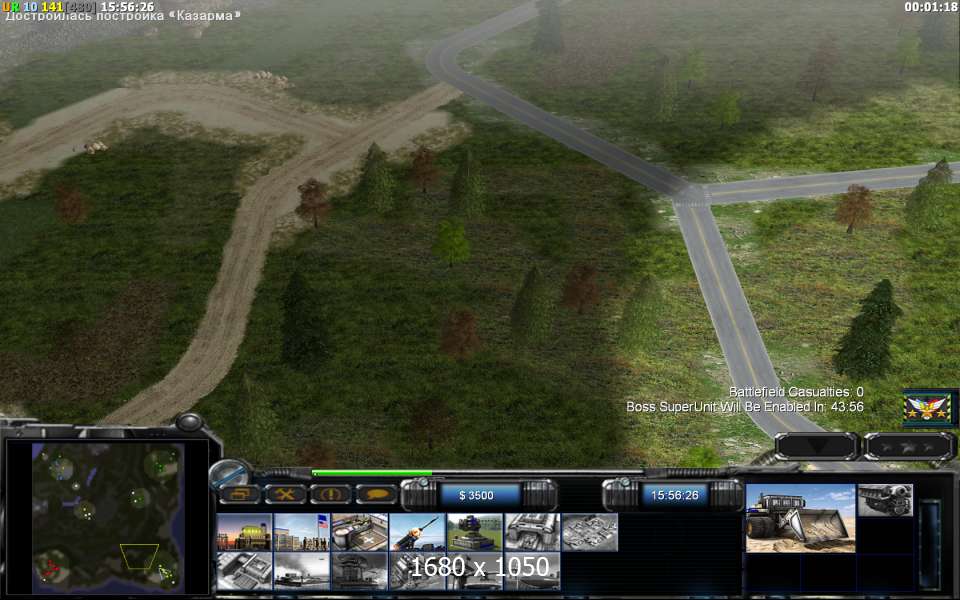This screenshot has width=960, height=600.
Task: Click the greyed-out war factory build icon
Action: [x=532, y=532]
